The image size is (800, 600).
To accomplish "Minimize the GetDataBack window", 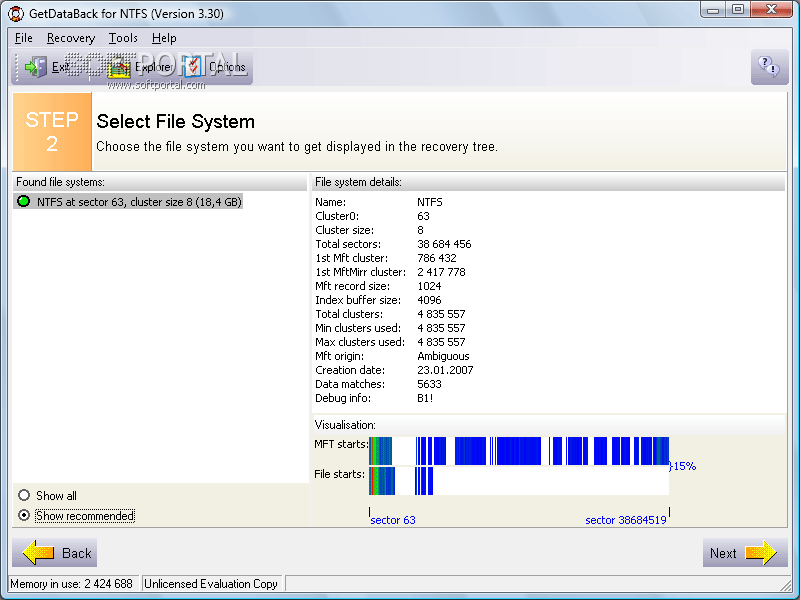I will [x=713, y=10].
